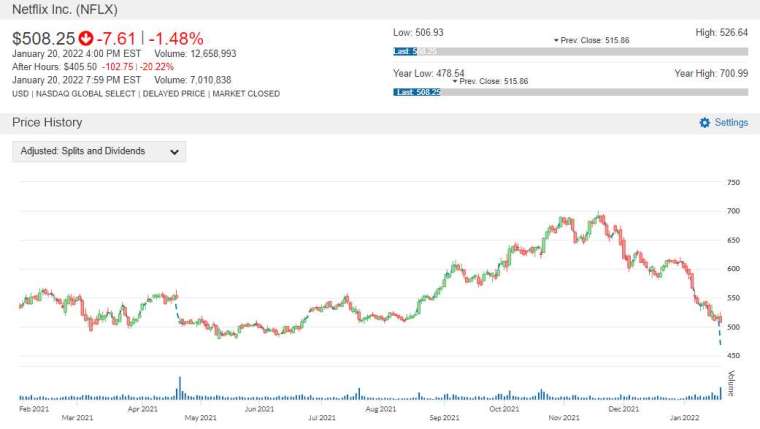Image resolution: width=760 pixels, height=429 pixels.
Task: Click the -20.22% after hours percent
Action: coord(157,67)
